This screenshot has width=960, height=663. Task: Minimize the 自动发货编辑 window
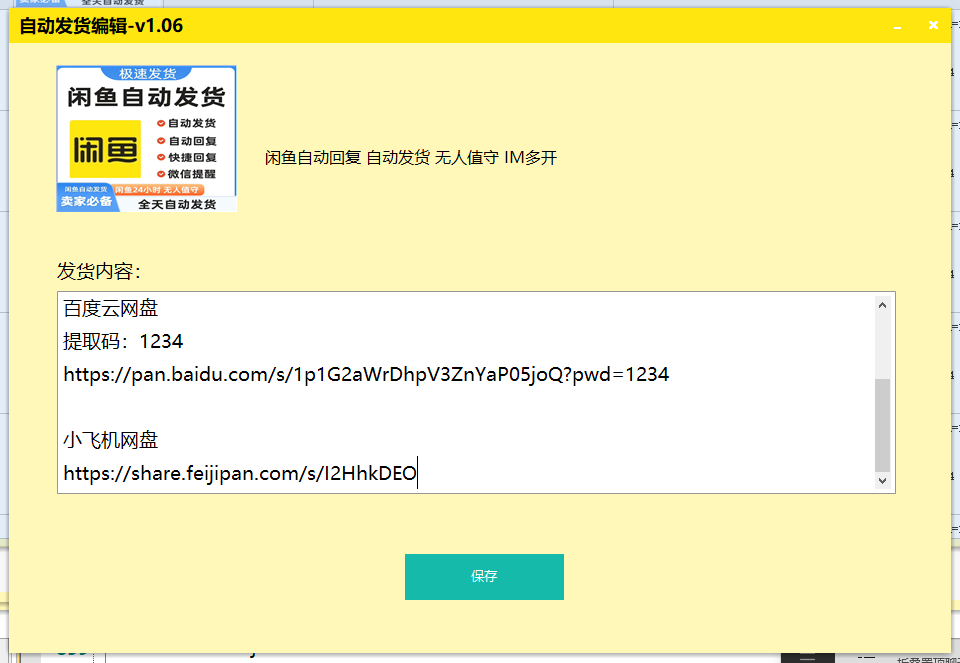pos(898,26)
